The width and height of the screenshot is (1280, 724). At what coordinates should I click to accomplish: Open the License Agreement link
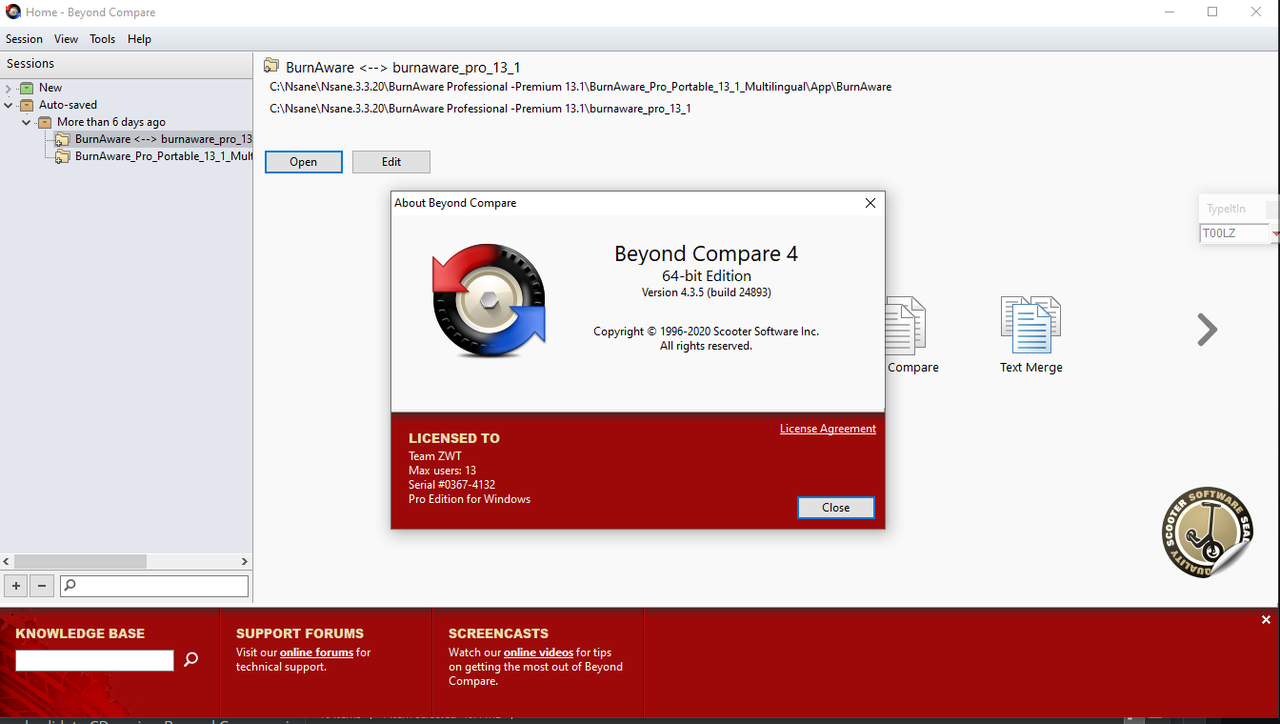(x=828, y=429)
